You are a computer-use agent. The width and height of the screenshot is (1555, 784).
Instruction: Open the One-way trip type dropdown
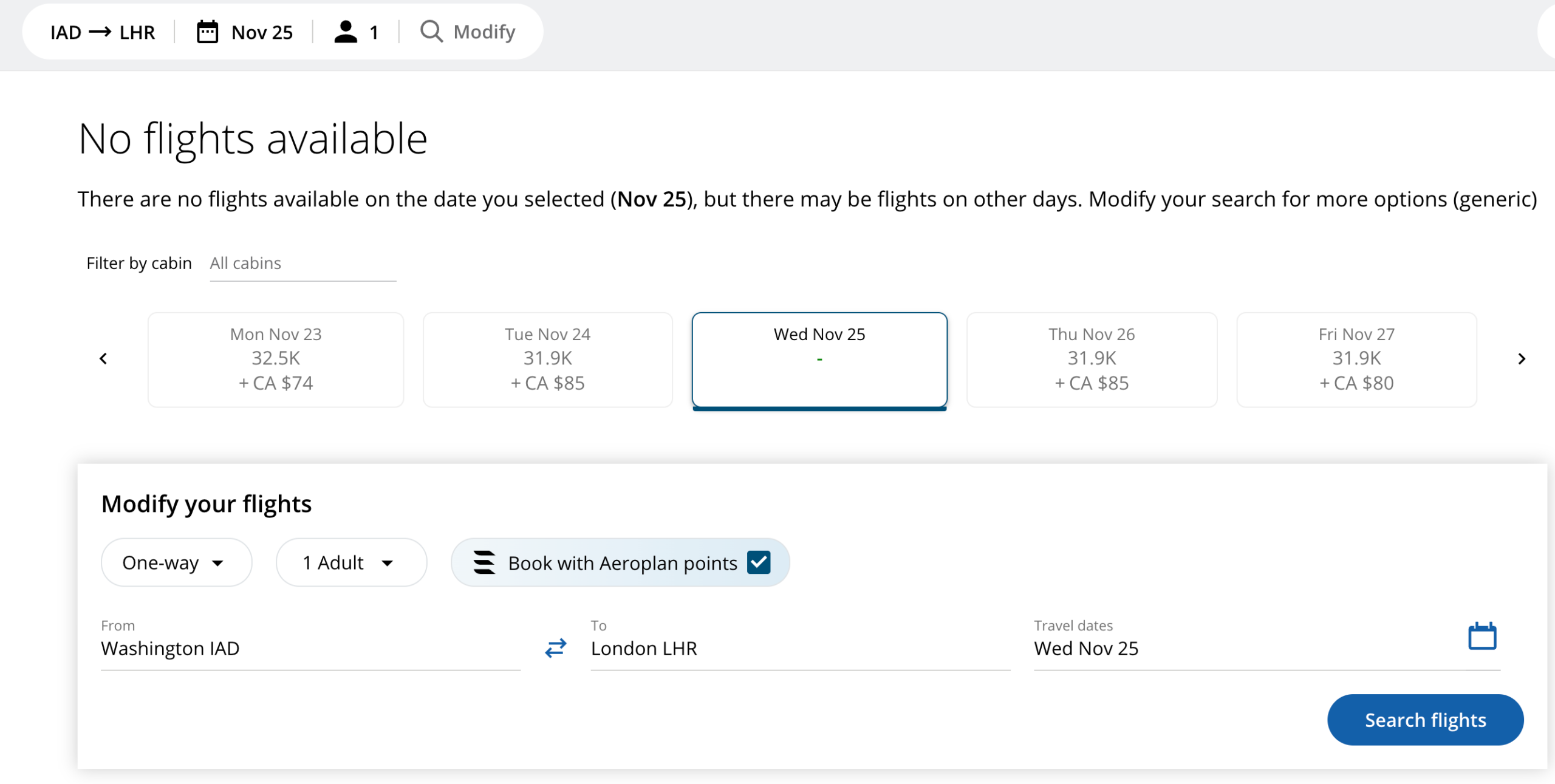click(x=176, y=562)
